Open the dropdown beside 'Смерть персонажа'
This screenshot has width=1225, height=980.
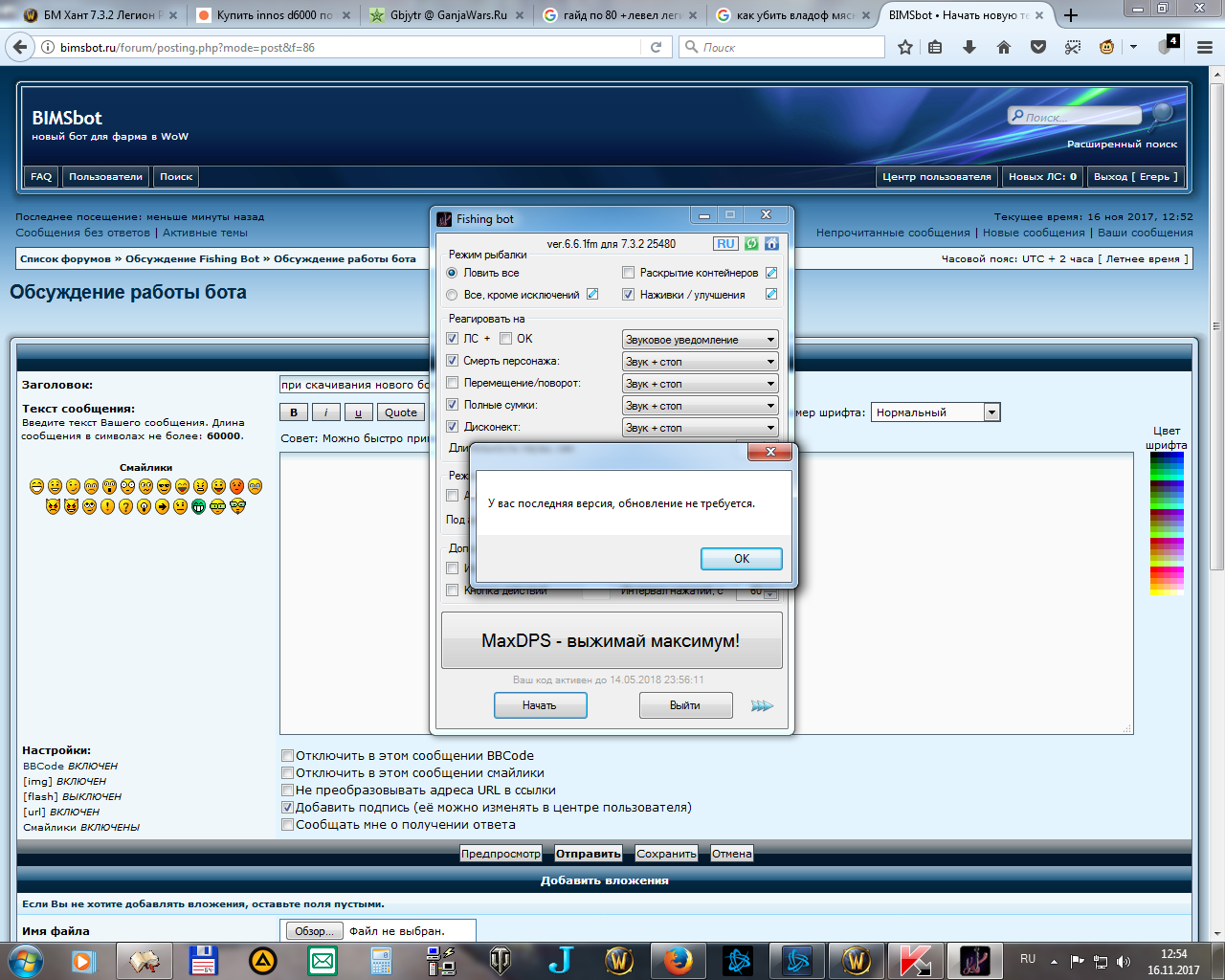700,362
